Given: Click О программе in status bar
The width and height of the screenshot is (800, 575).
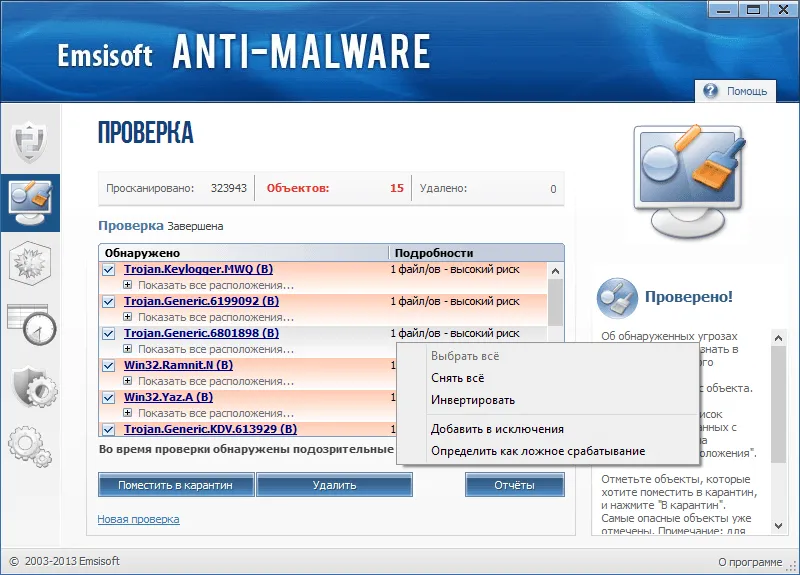Looking at the screenshot, I should coord(750,562).
